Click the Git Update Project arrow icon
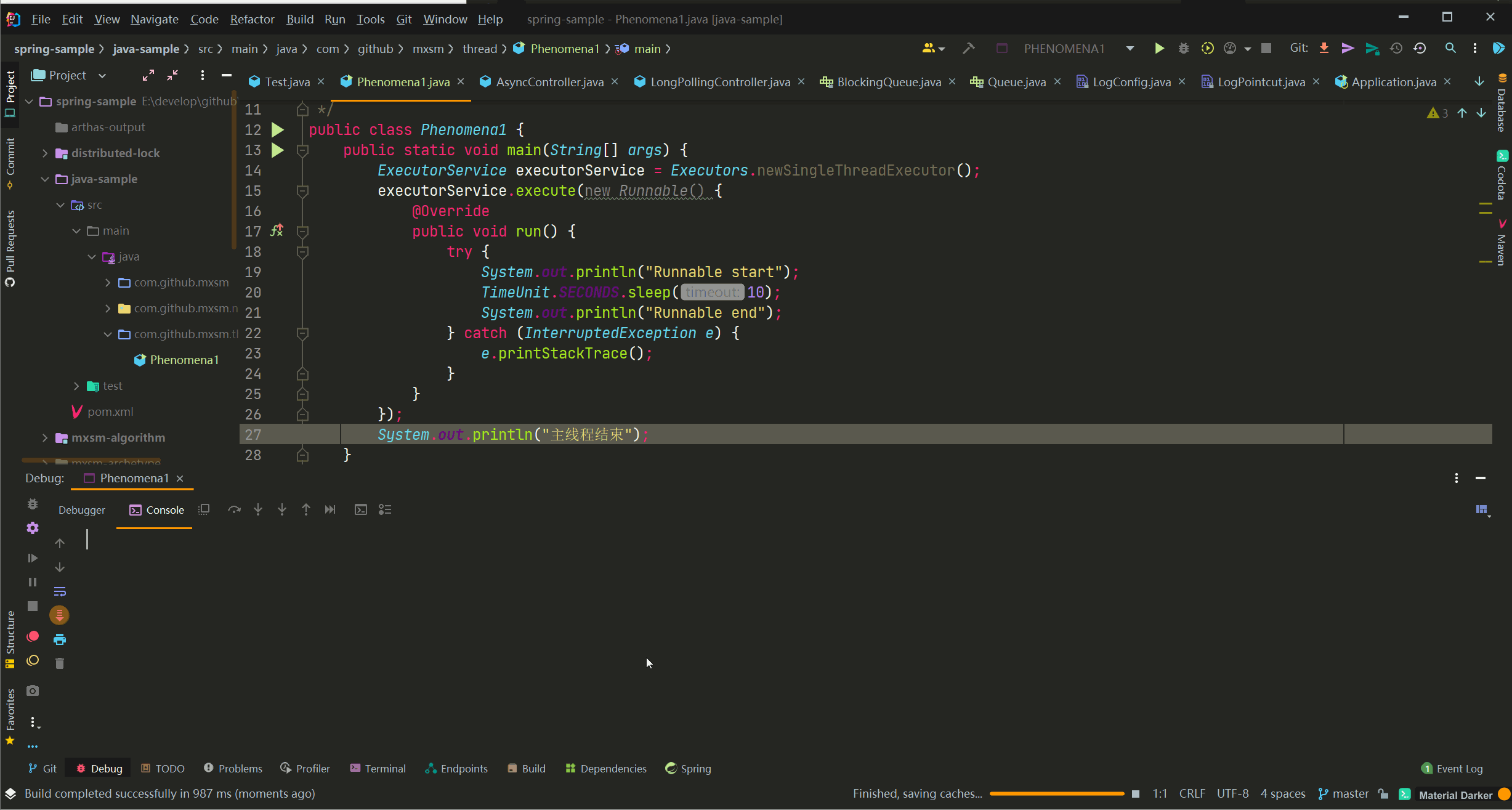This screenshot has width=1512, height=810. pos(1324,49)
